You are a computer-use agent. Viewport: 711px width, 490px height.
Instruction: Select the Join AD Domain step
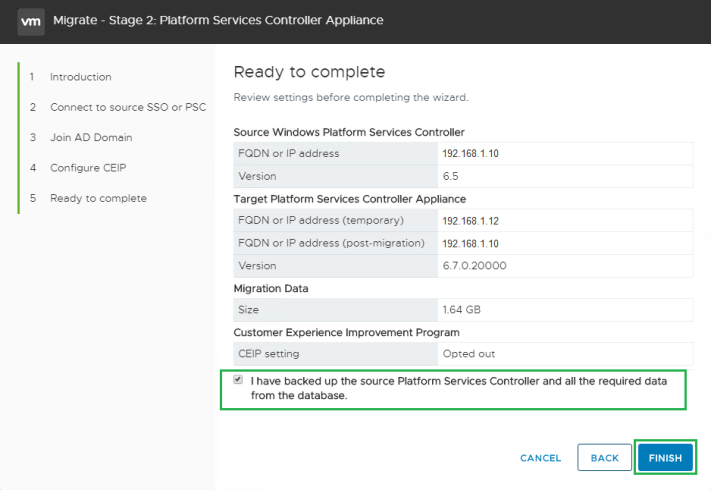click(x=91, y=137)
